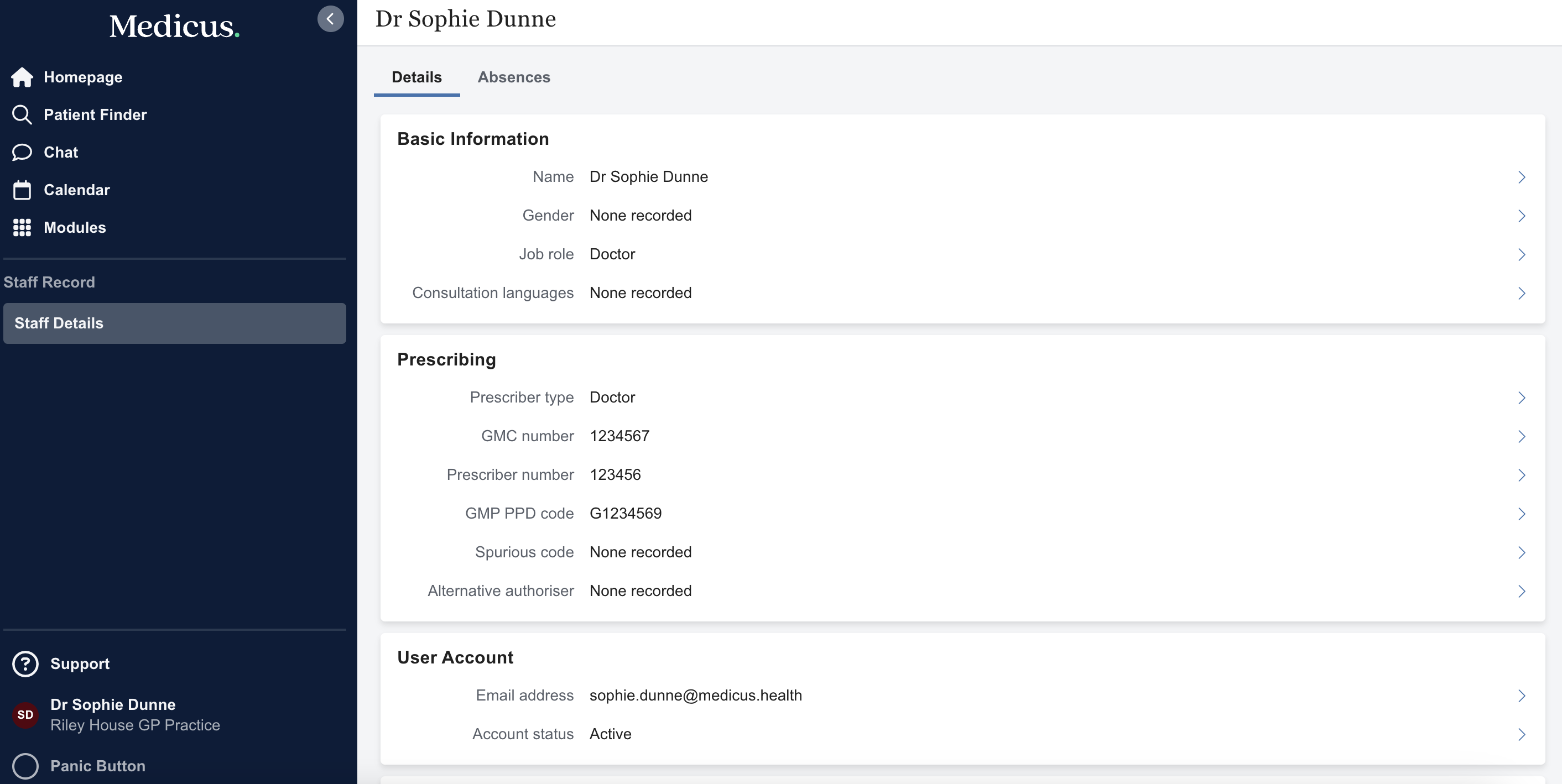Click the email address sophie.dunne@medicus.health
The width and height of the screenshot is (1562, 784).
(695, 696)
